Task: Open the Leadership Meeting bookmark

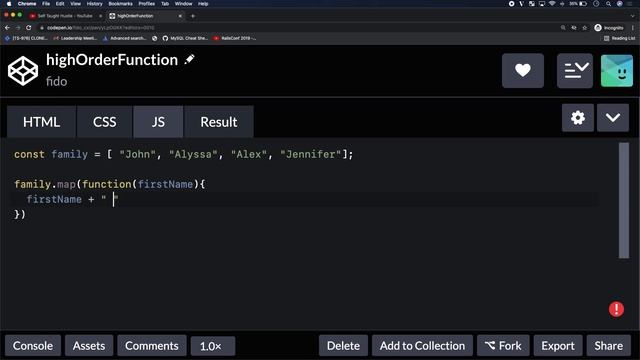Action: coord(75,38)
